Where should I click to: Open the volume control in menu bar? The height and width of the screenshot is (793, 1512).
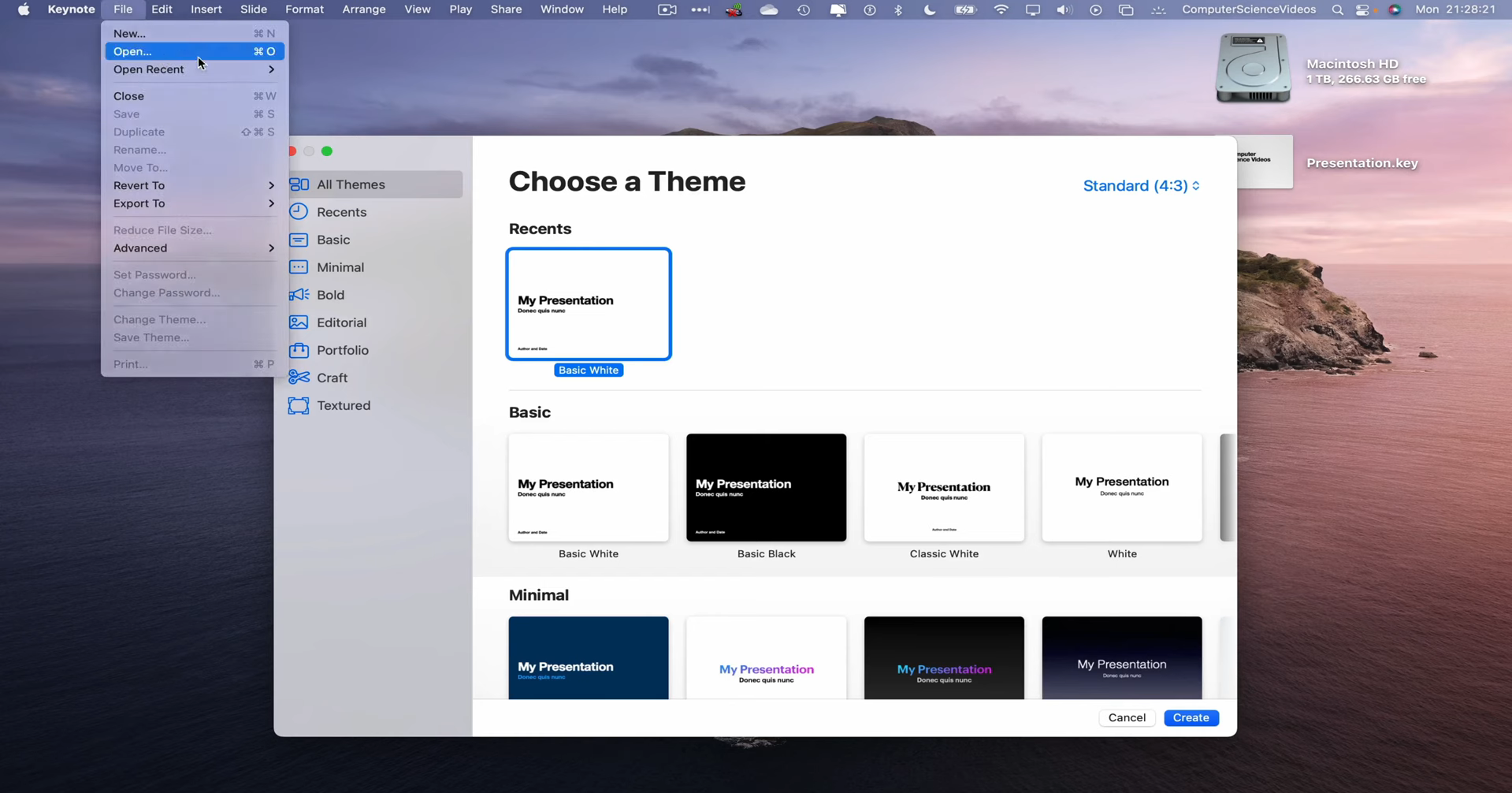click(x=1064, y=9)
